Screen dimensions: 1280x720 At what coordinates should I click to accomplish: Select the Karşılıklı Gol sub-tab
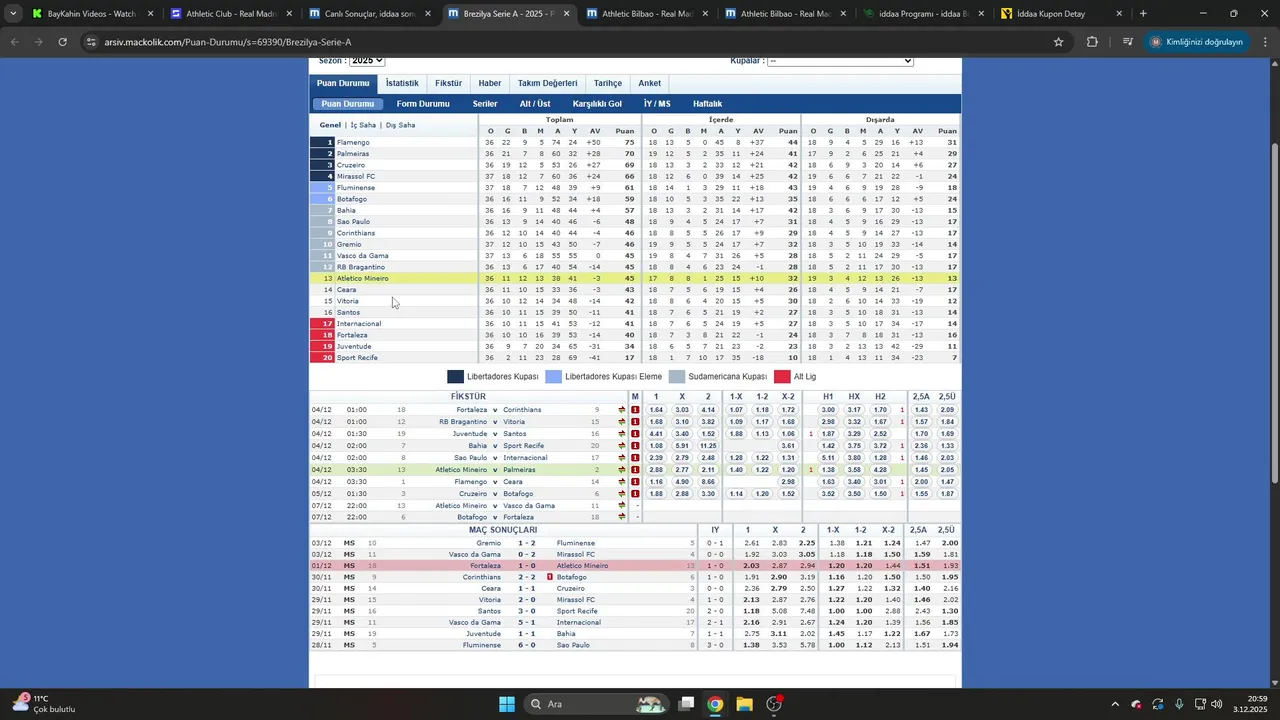pos(597,104)
